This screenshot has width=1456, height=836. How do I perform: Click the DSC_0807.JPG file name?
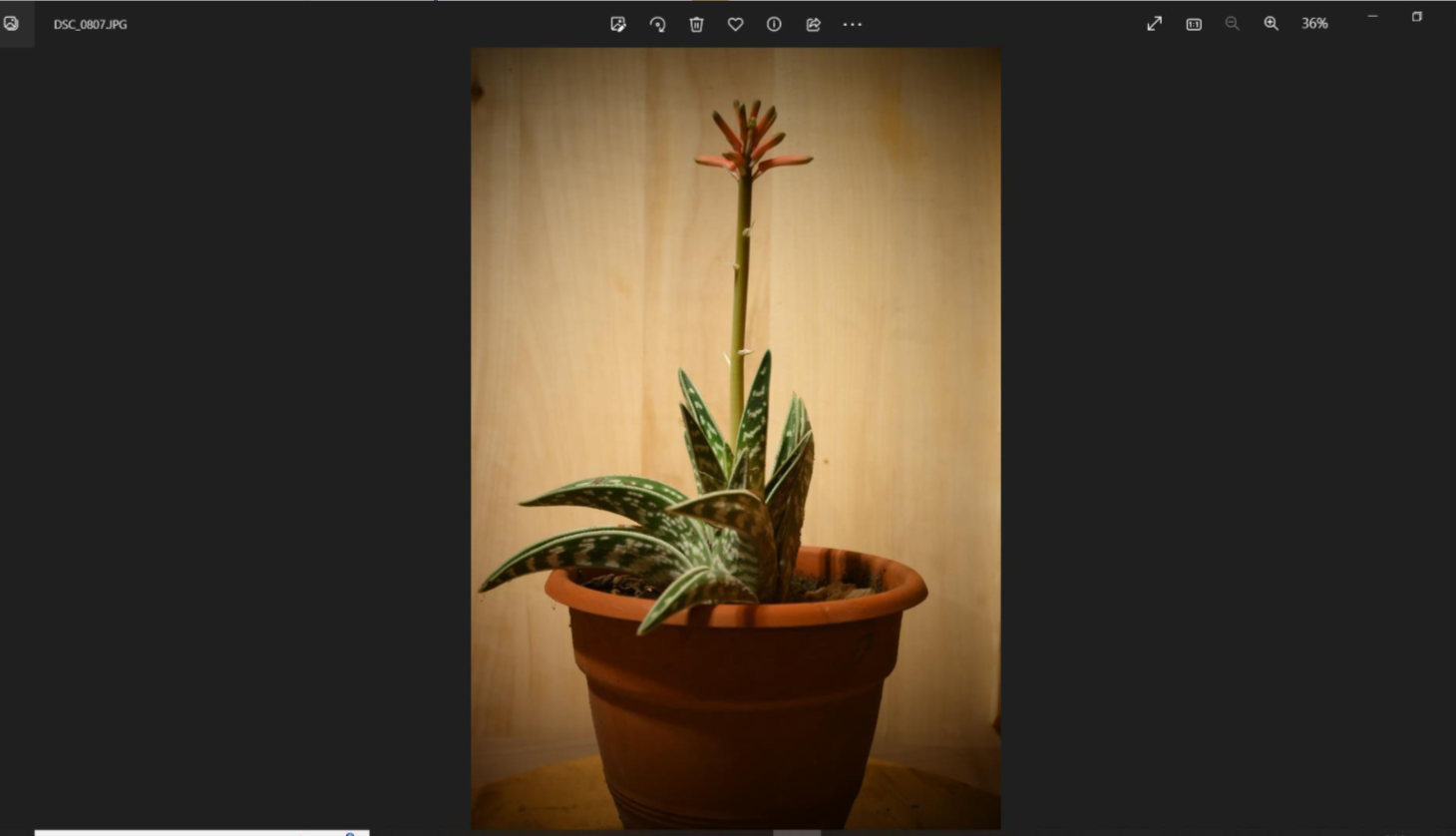pyautogui.click(x=90, y=24)
